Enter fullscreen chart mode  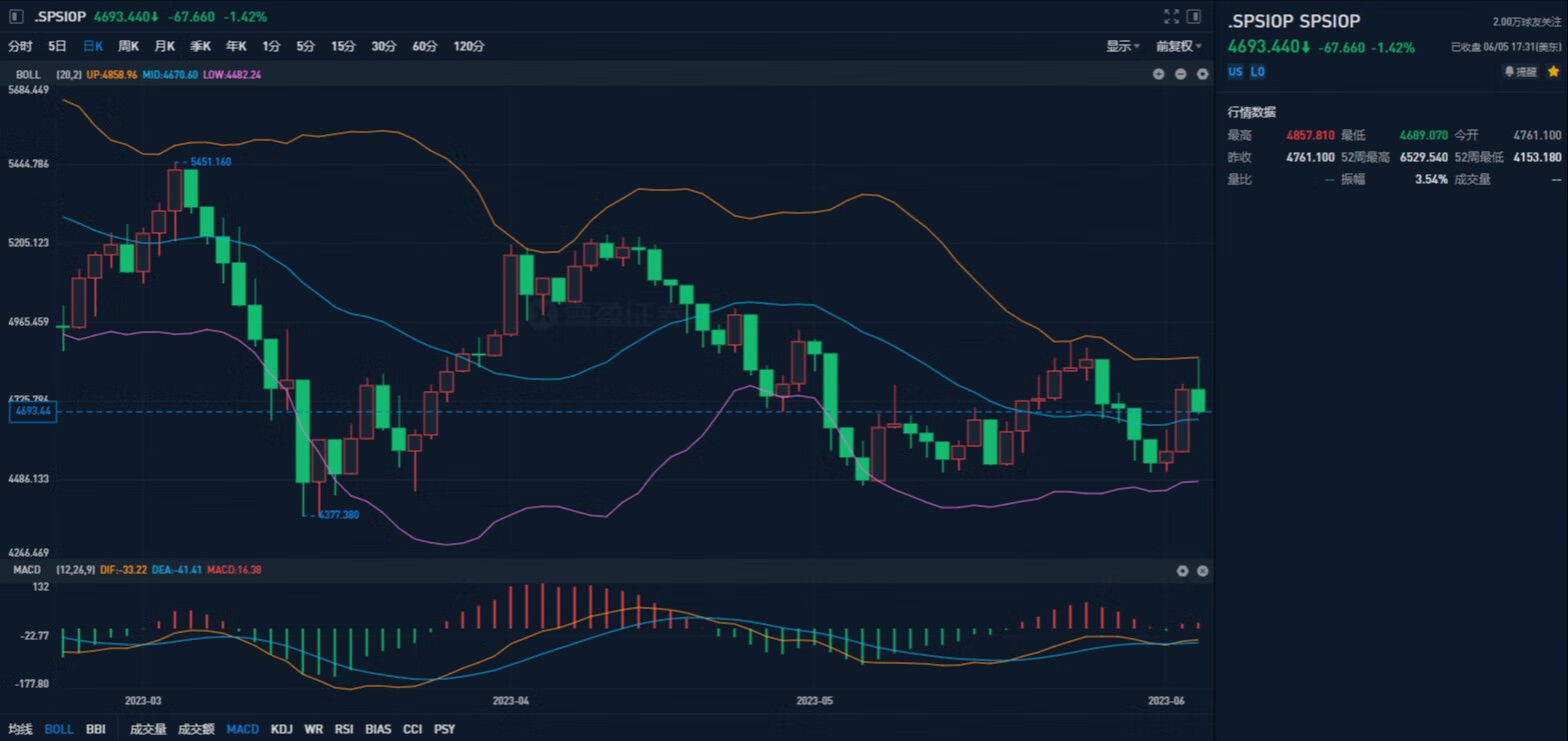[x=1171, y=17]
